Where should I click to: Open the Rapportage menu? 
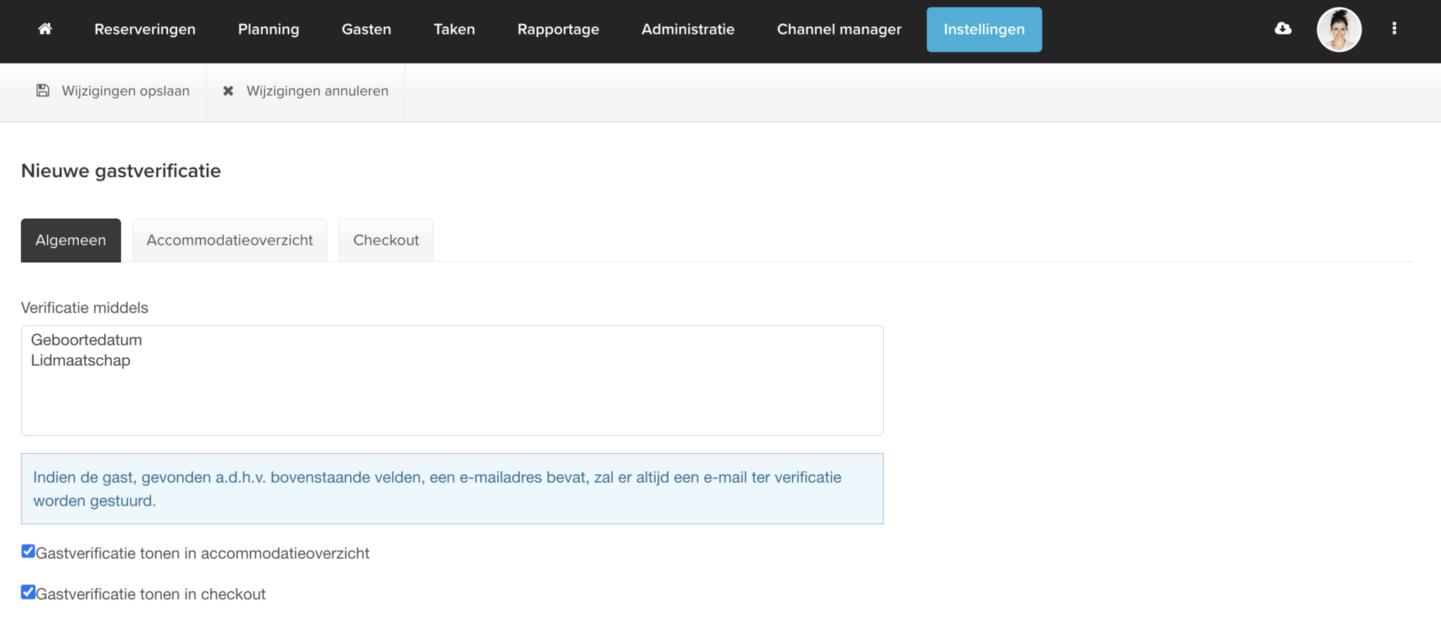coord(558,29)
